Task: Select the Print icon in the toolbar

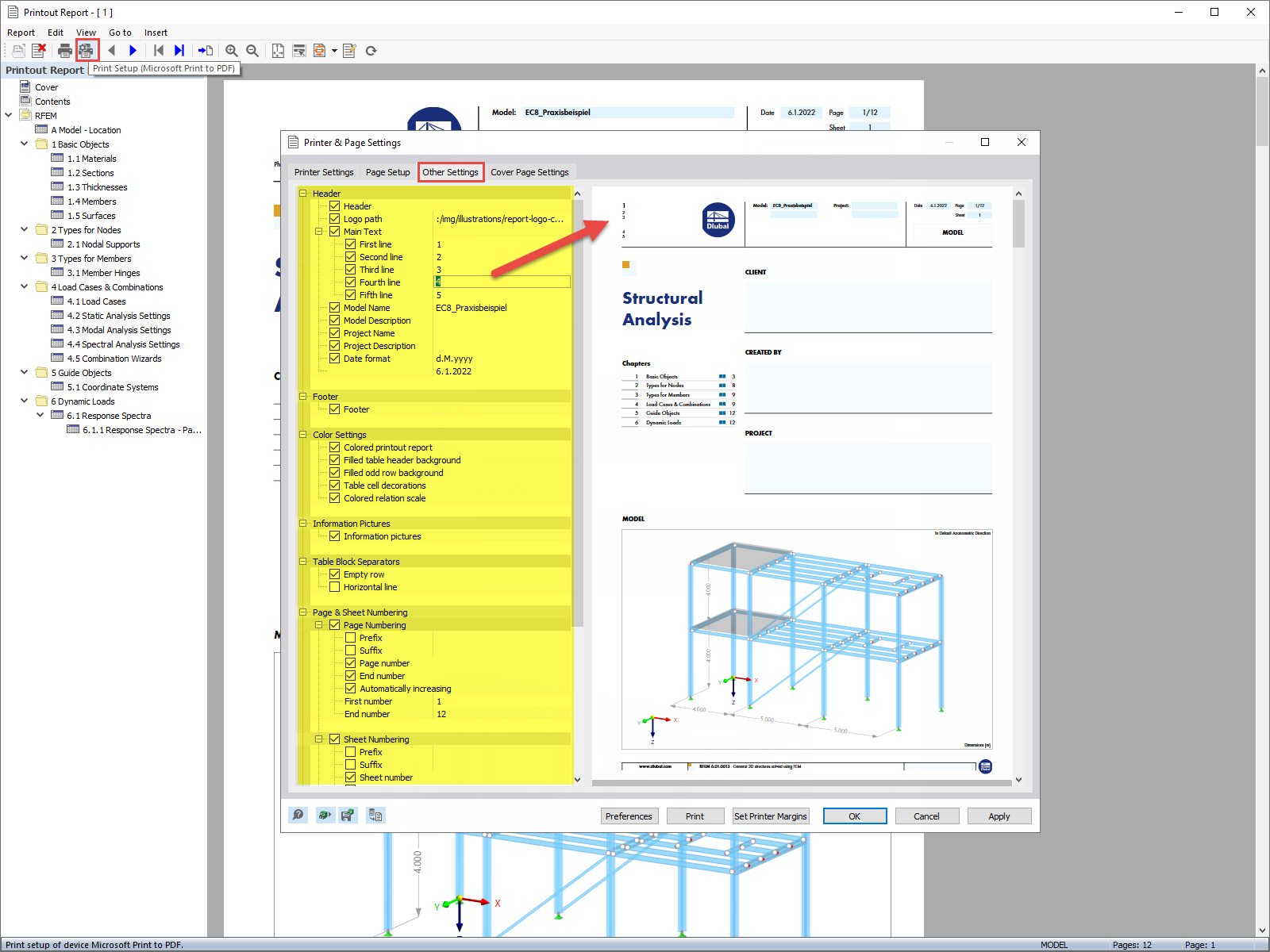Action: [x=64, y=50]
